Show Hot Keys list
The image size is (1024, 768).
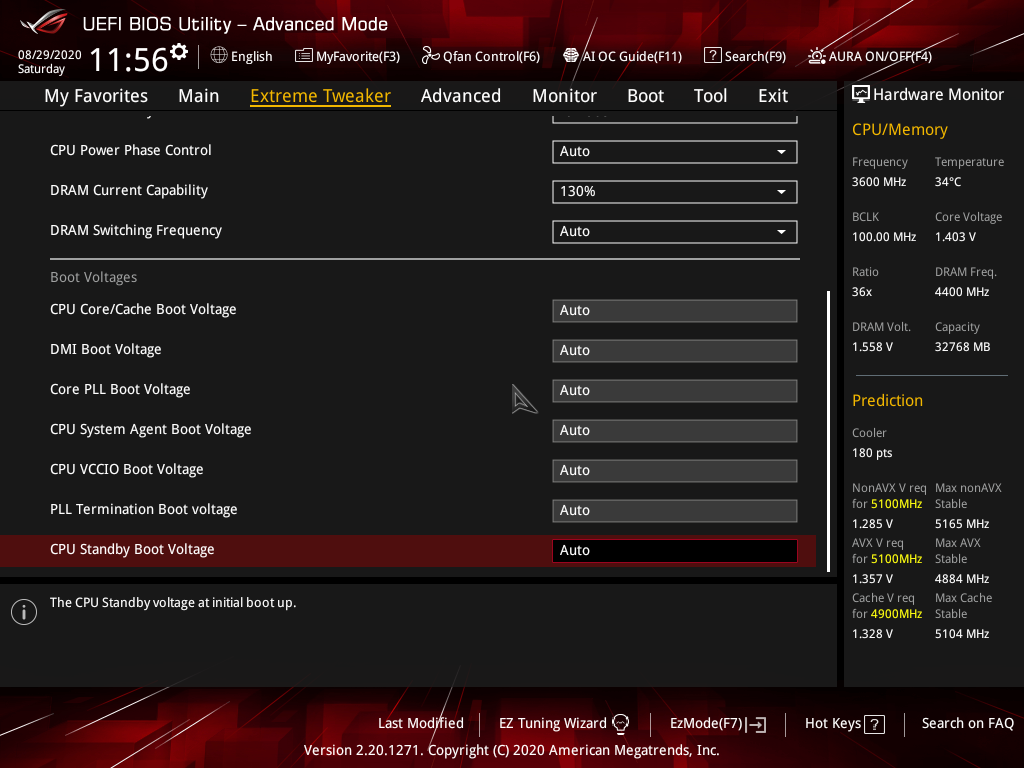(x=845, y=724)
